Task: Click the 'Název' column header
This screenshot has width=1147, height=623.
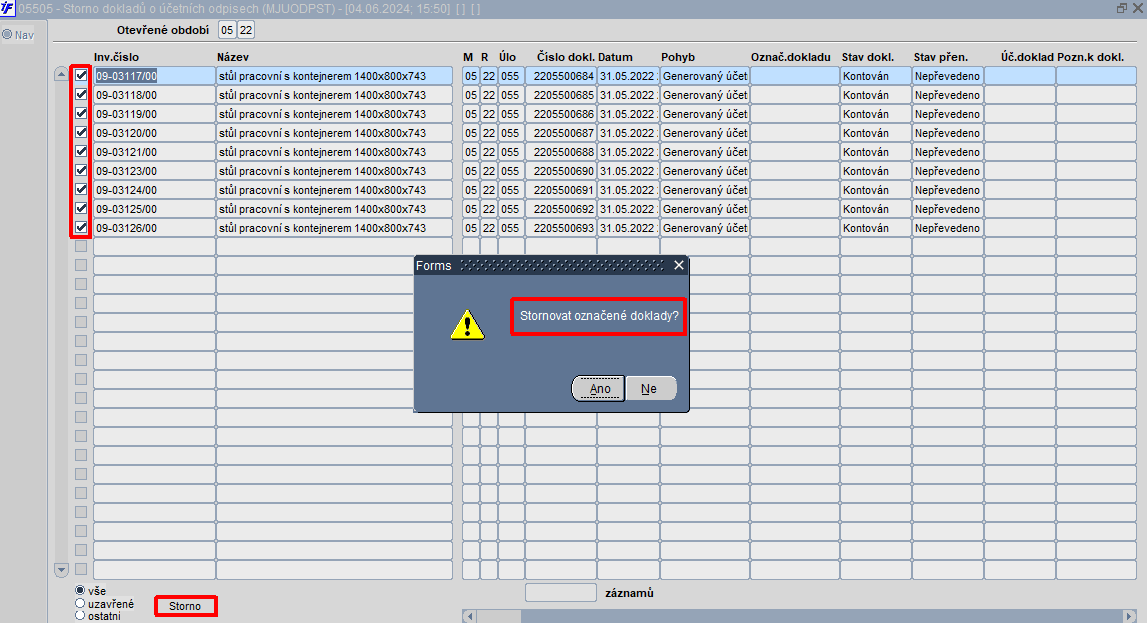Action: pos(233,57)
